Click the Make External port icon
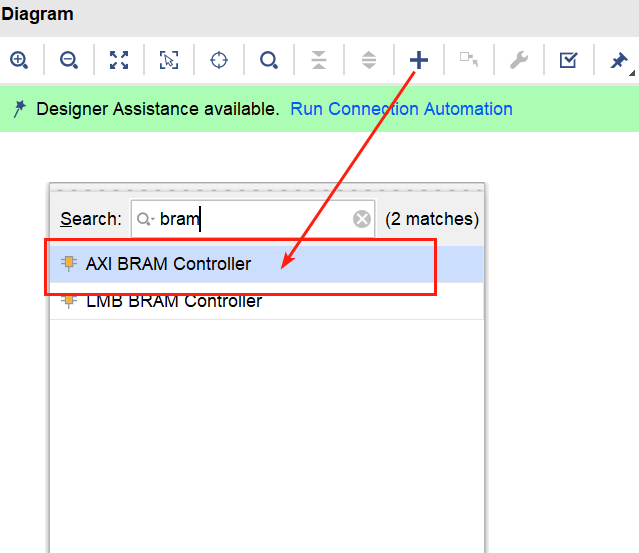The width and height of the screenshot is (639, 553). click(x=469, y=59)
